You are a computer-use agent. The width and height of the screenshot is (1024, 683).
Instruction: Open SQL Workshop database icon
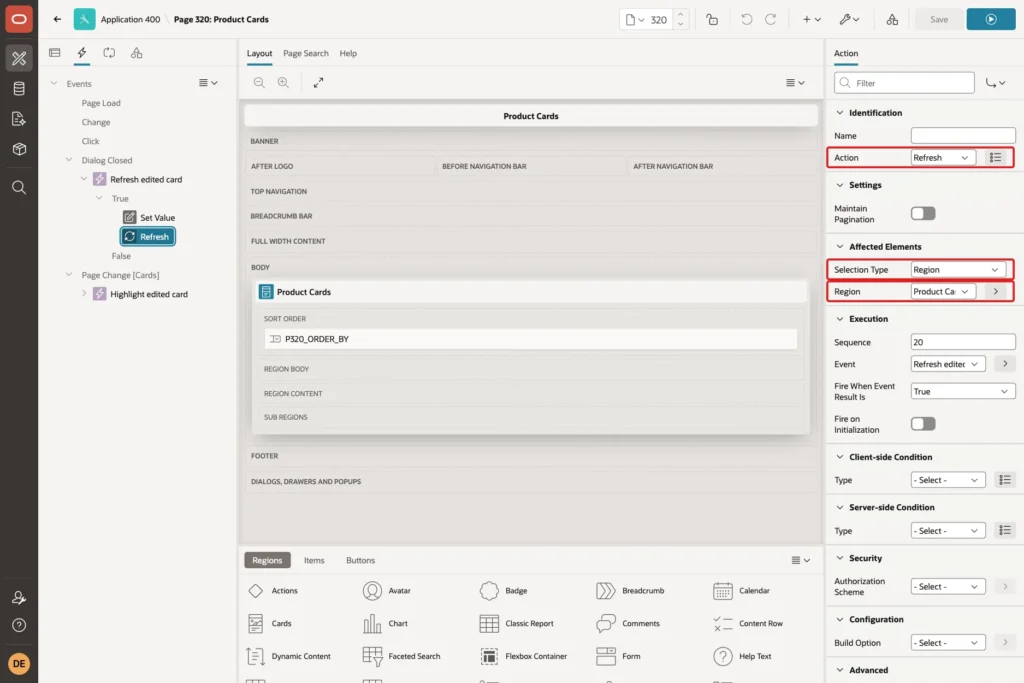click(x=19, y=88)
